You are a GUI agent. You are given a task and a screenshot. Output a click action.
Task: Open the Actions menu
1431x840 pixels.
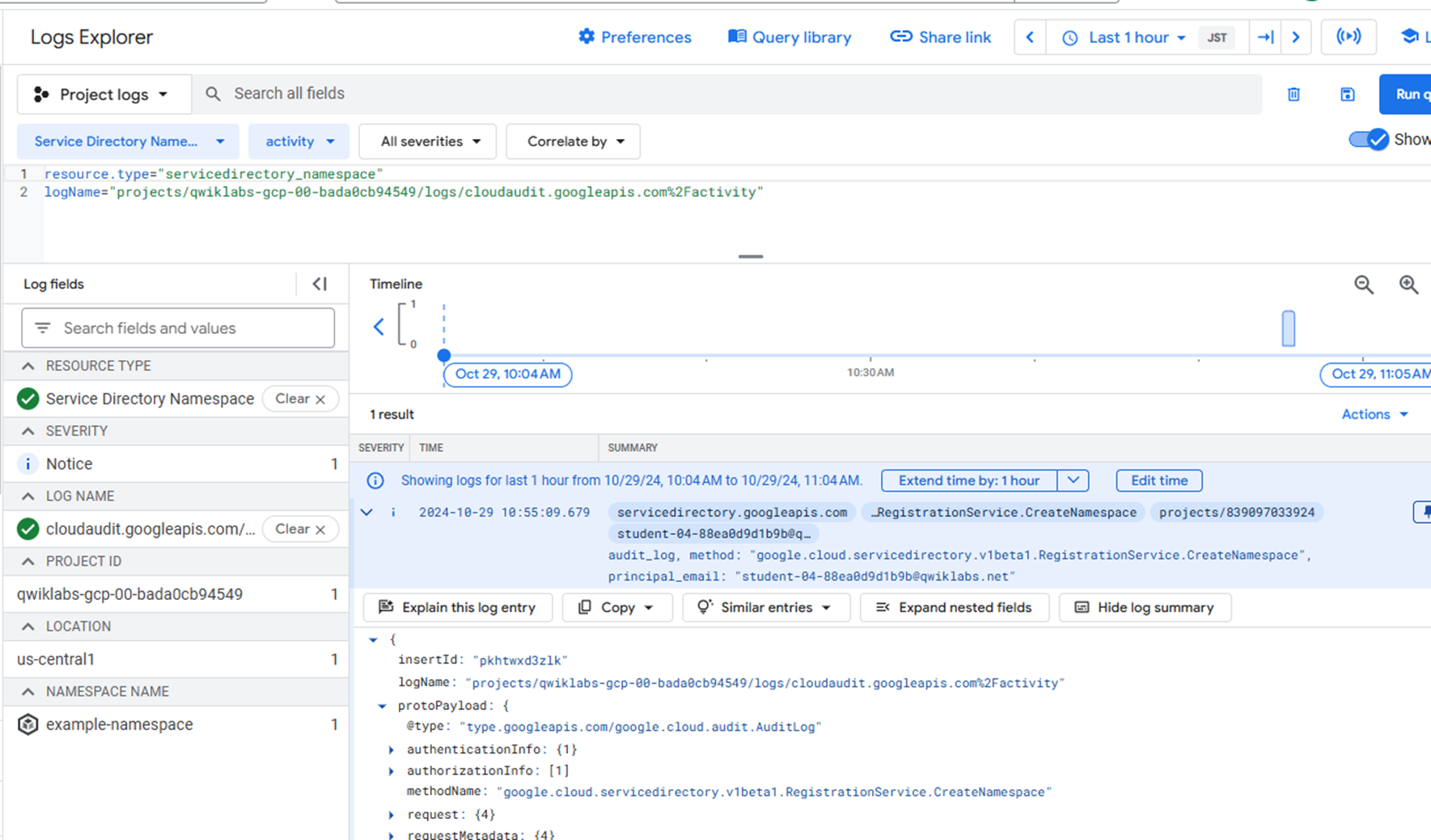tap(1375, 414)
